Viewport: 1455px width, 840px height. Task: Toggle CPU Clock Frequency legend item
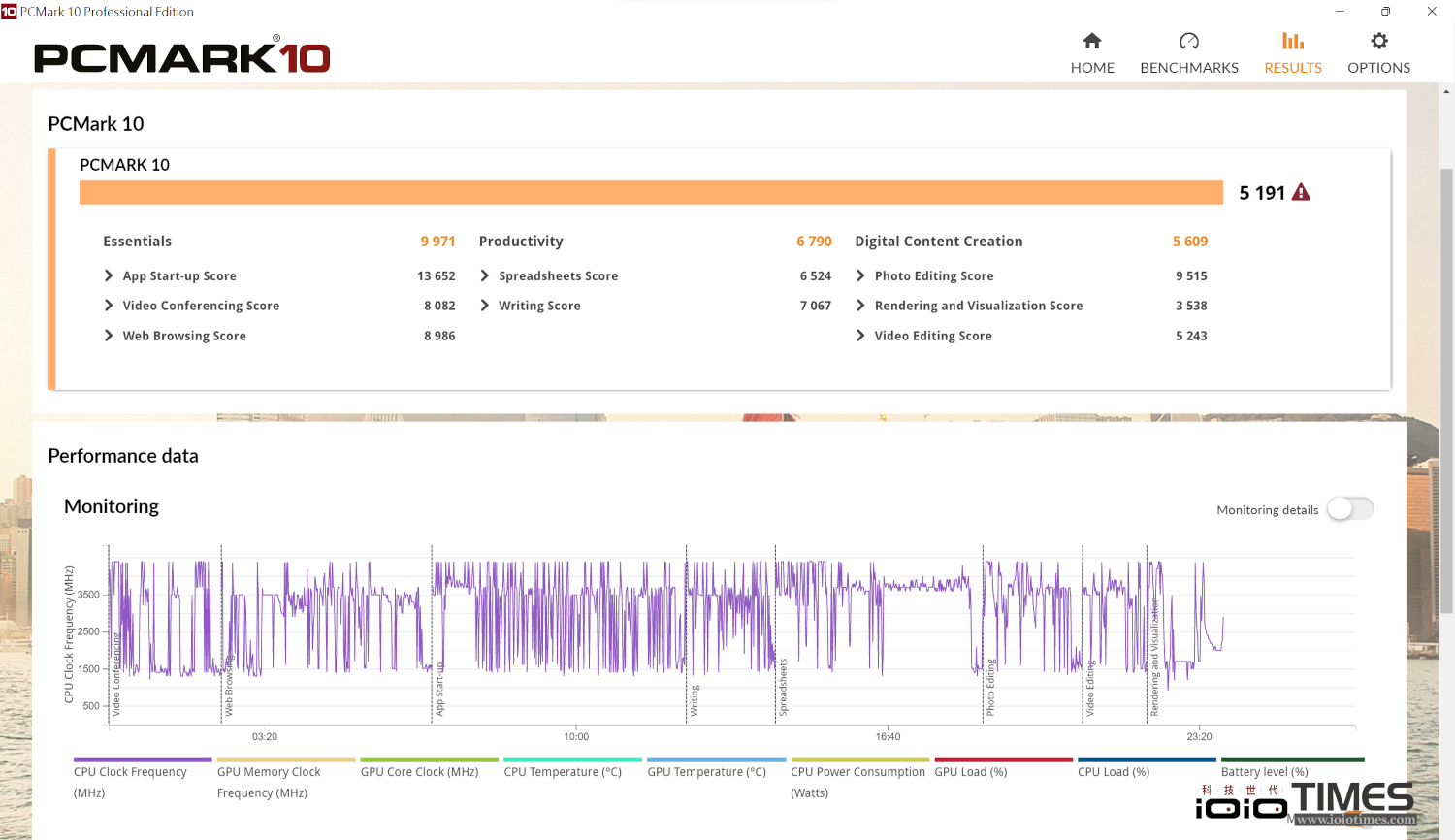pos(142,780)
